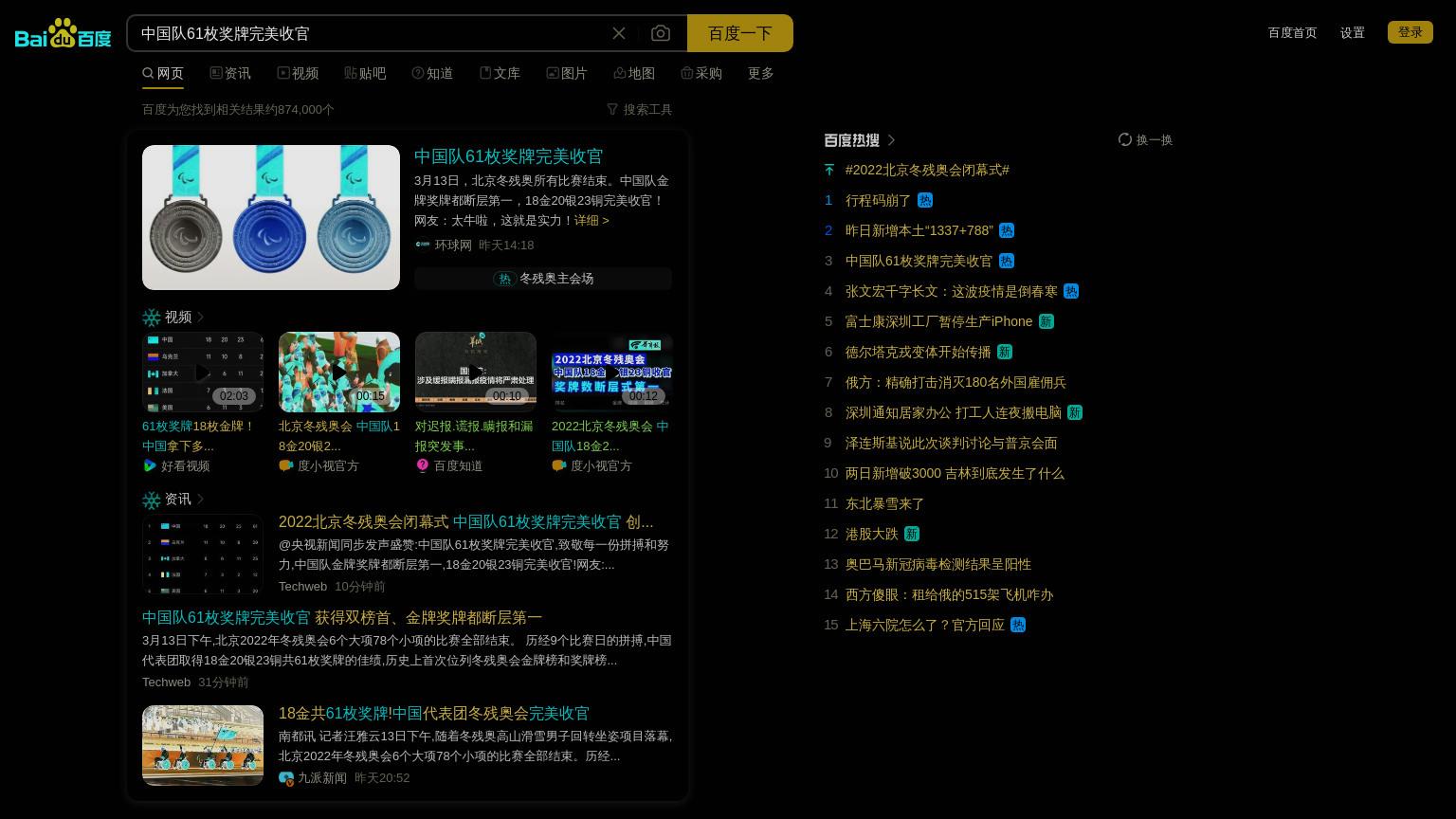Play the 02:03 medal table video
The image size is (1456, 819).
click(x=203, y=372)
